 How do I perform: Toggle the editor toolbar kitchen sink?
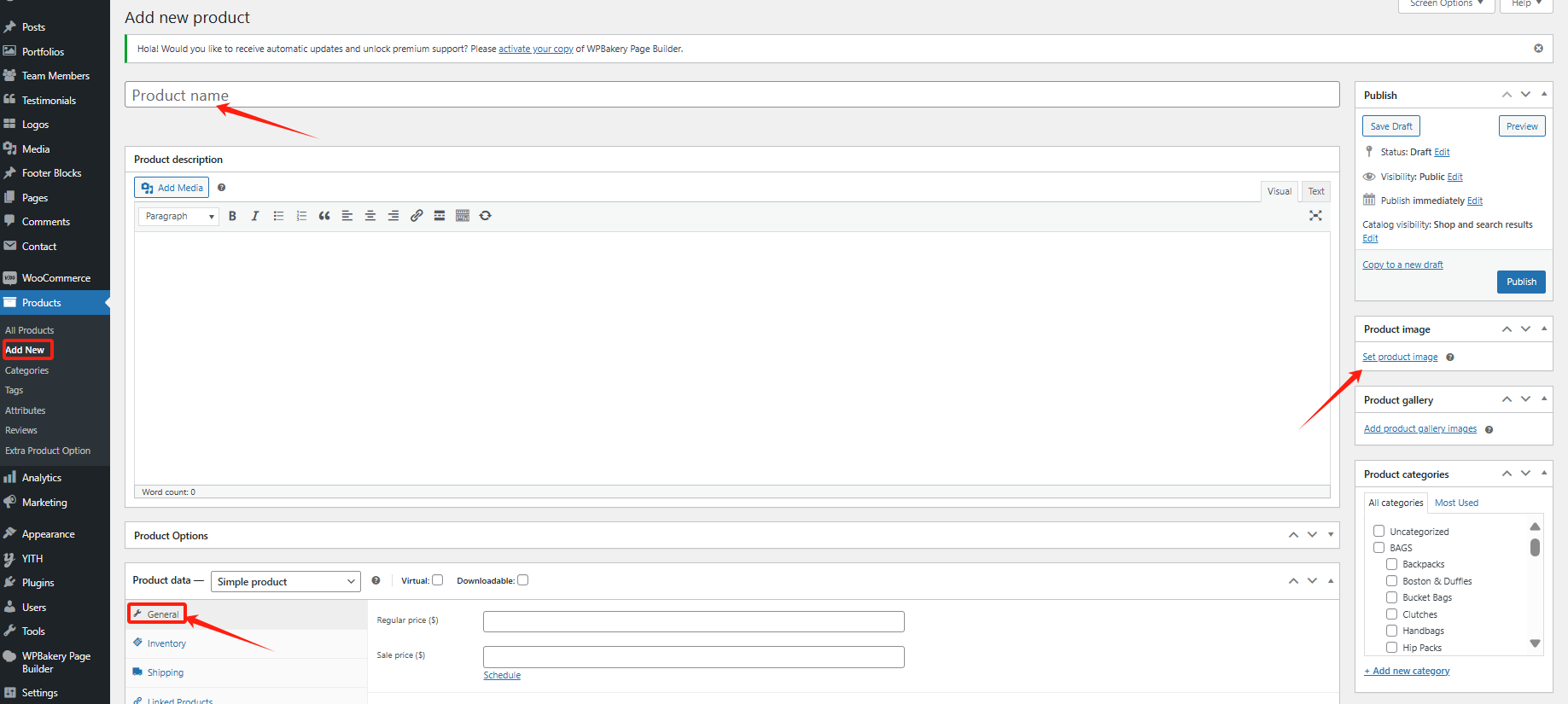[463, 216]
